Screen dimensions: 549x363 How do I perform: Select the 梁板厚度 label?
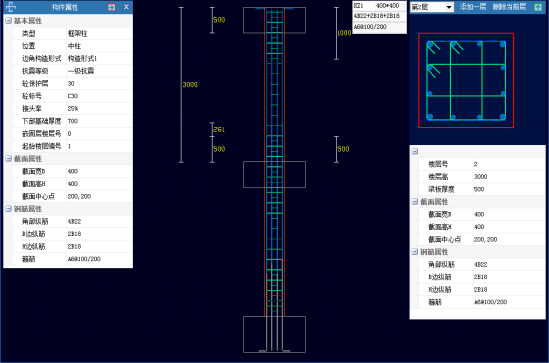[x=441, y=189]
